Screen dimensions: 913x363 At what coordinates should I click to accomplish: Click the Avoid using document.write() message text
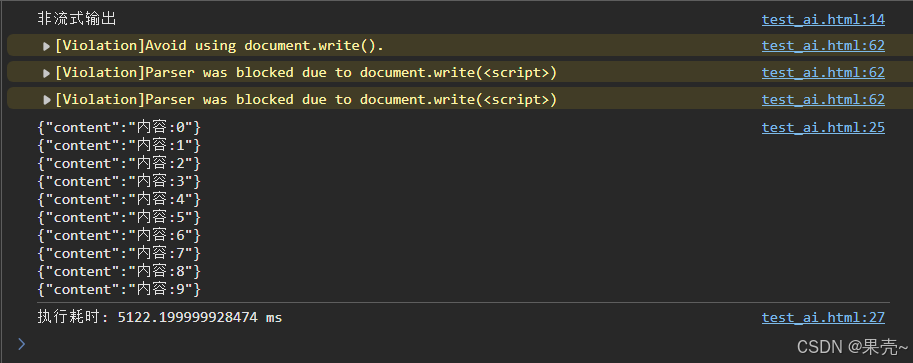(x=220, y=45)
